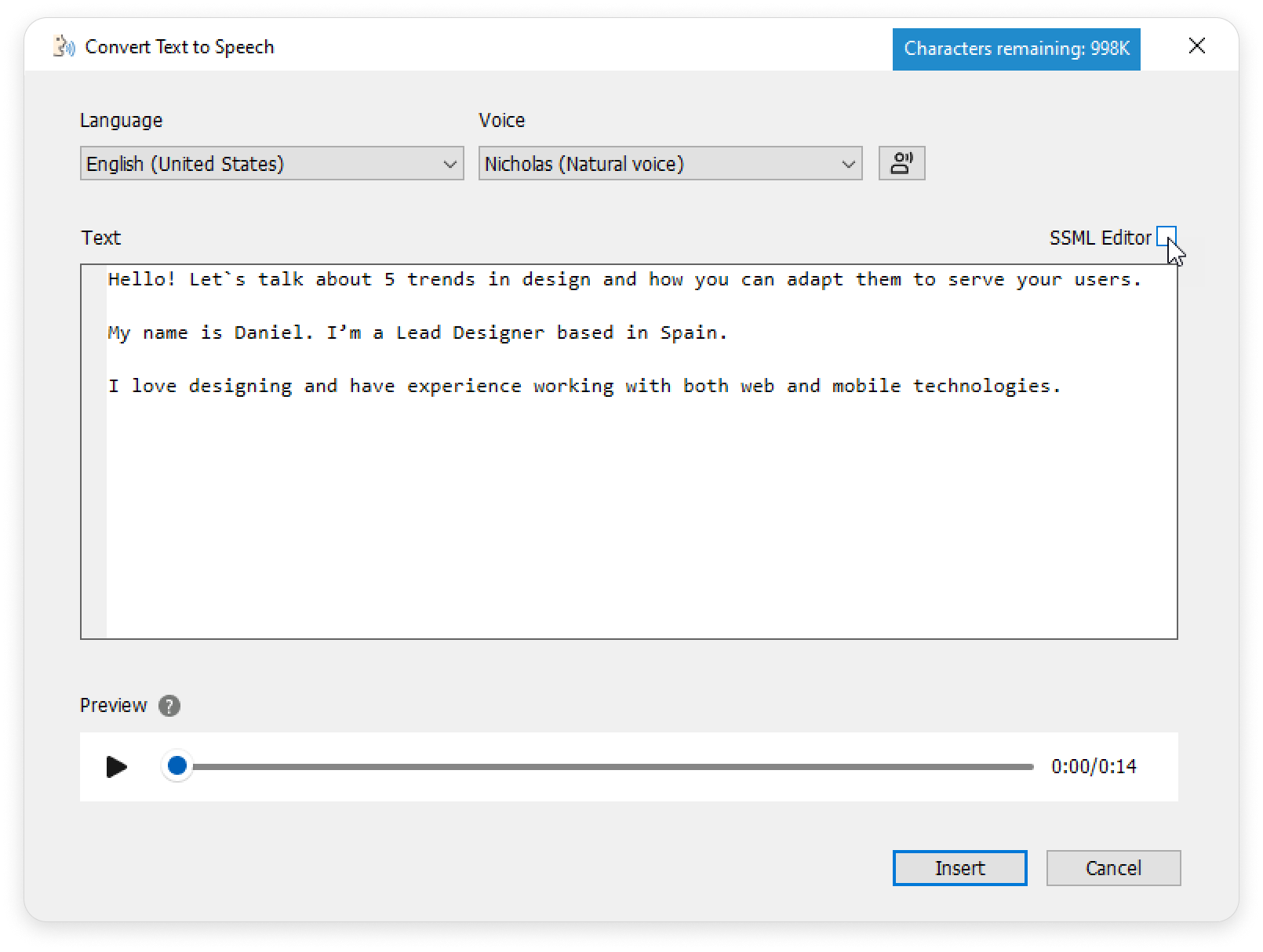This screenshot has height=952, width=1263.
Task: Click the 0:00/0:14 time display
Action: click(x=1094, y=766)
